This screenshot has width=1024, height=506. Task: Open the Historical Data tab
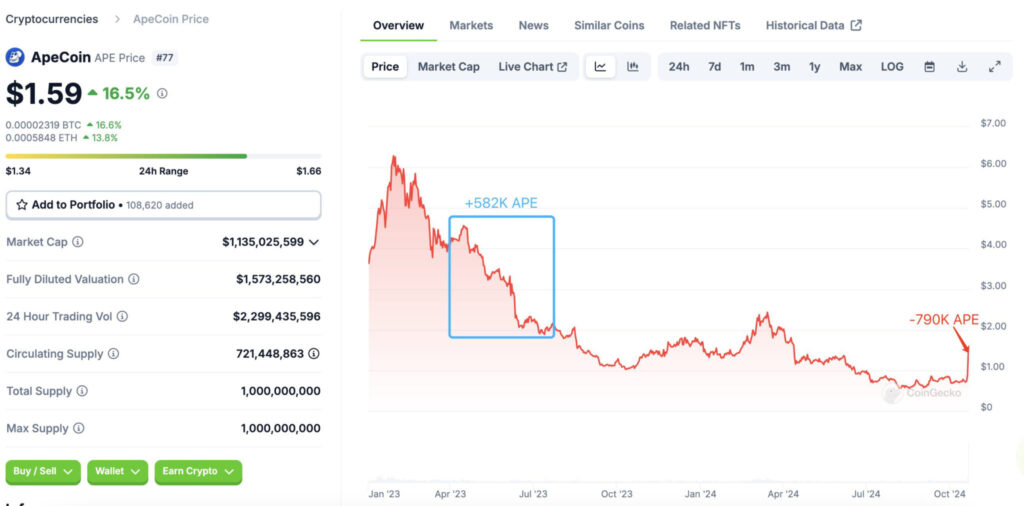[813, 25]
